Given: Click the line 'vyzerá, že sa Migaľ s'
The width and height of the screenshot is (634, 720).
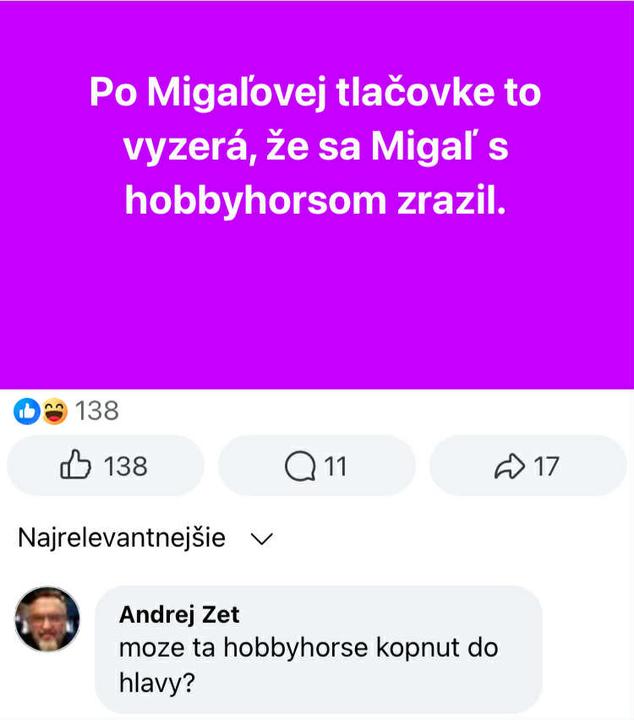Looking at the screenshot, I should tap(316, 146).
